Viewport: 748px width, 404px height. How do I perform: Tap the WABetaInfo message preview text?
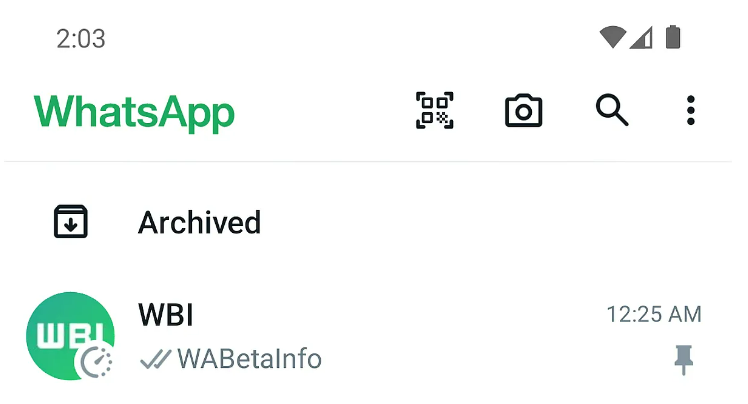[x=249, y=359]
